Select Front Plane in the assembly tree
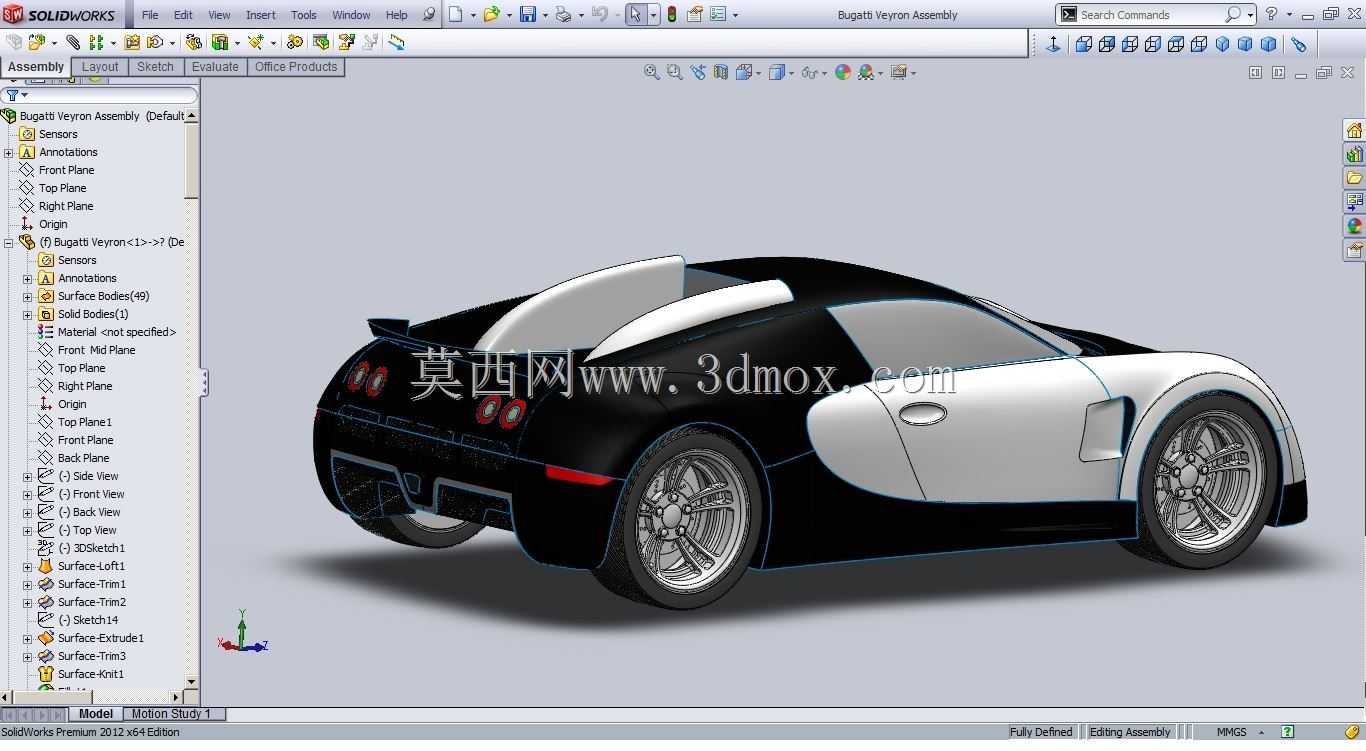 point(66,171)
